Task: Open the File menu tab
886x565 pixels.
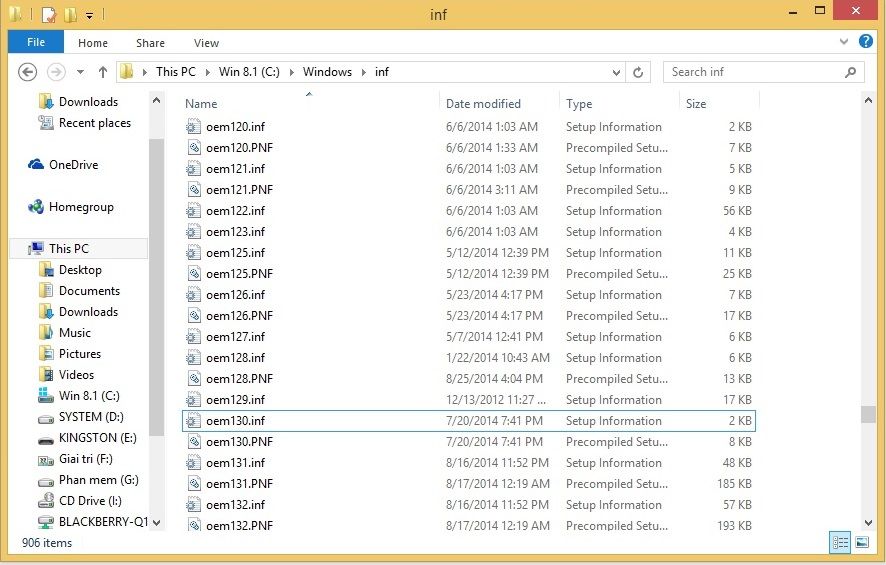Action: click(x=36, y=42)
